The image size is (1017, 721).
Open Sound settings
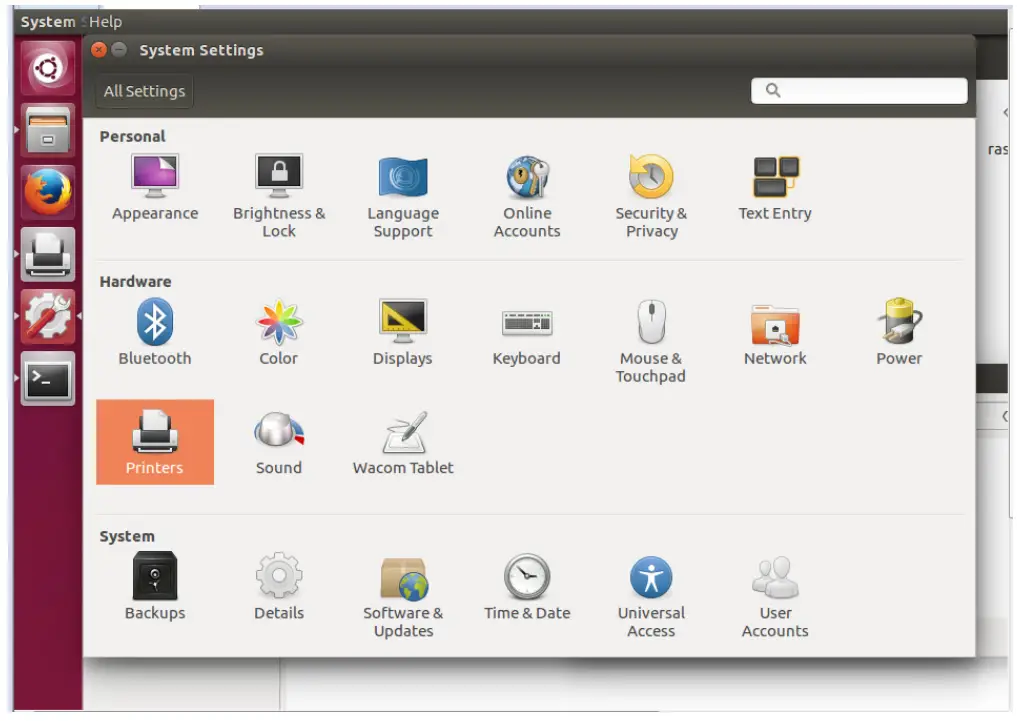279,442
